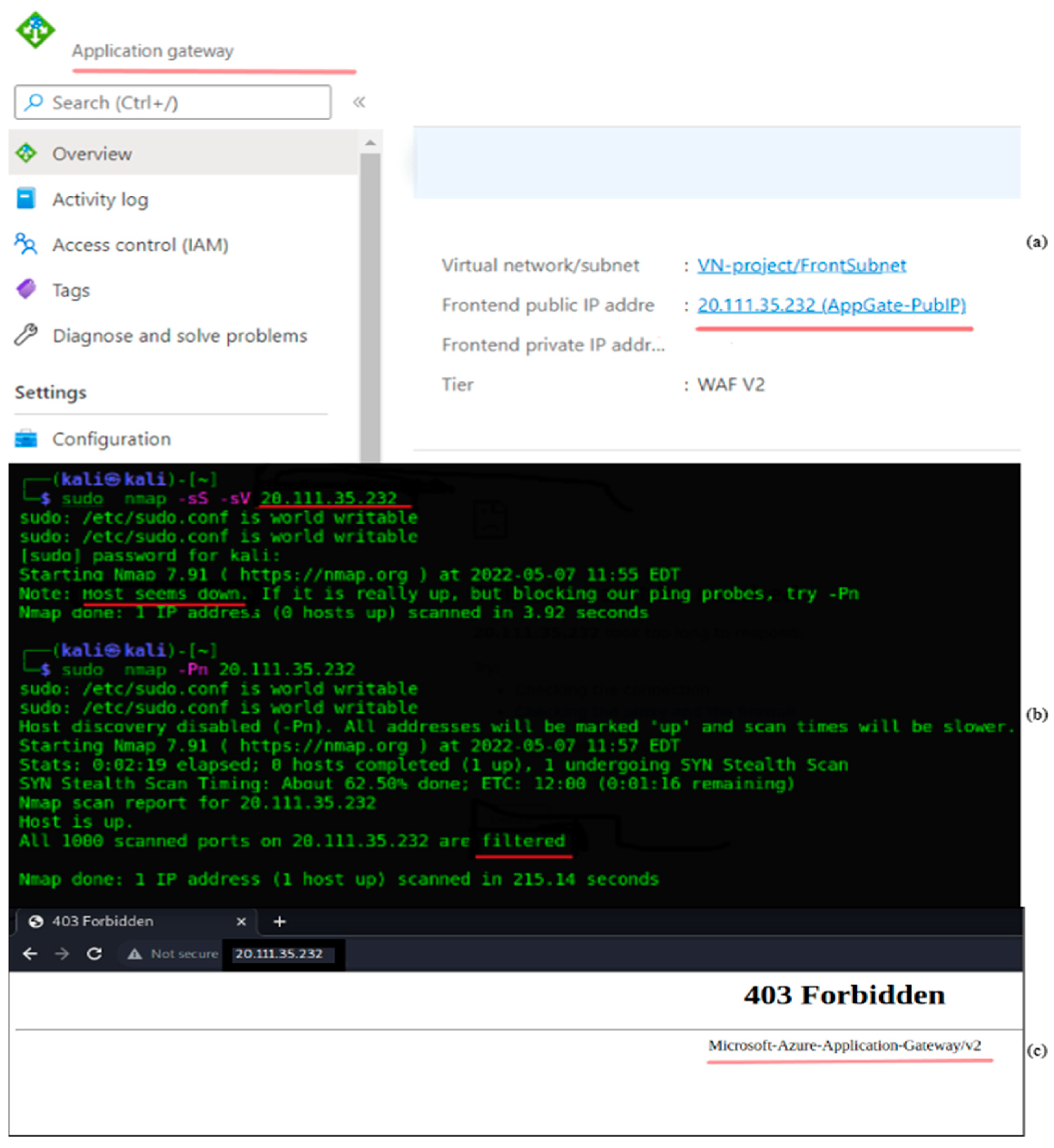Click the 403 Forbidden page heading
The width and height of the screenshot is (1054, 1148).
tap(844, 995)
